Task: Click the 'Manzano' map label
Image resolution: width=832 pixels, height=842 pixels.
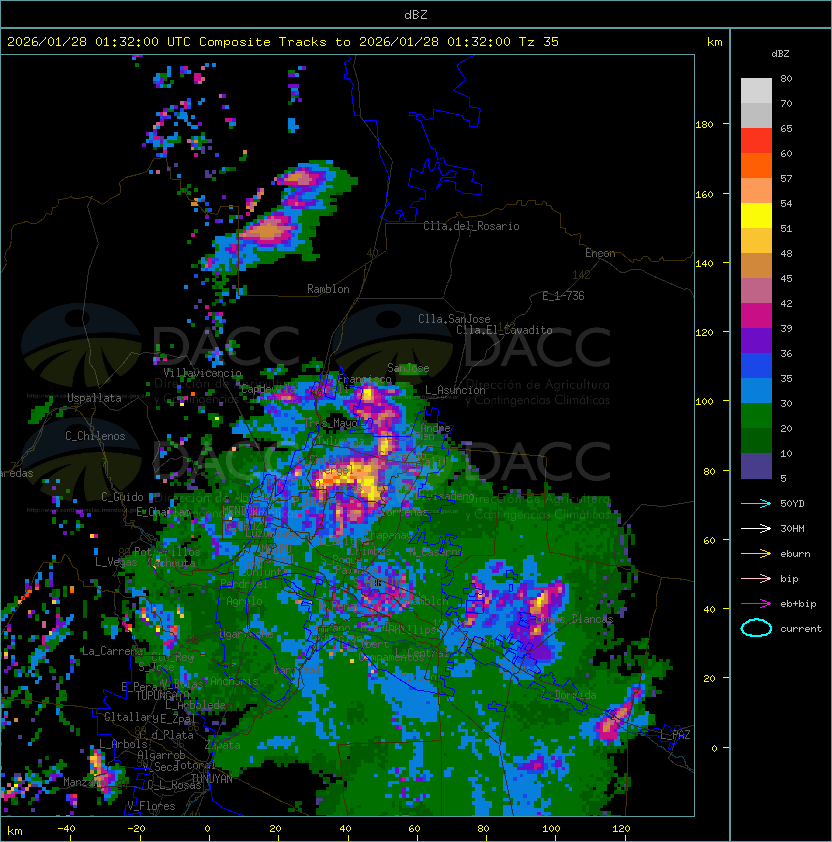Action: click(x=84, y=782)
